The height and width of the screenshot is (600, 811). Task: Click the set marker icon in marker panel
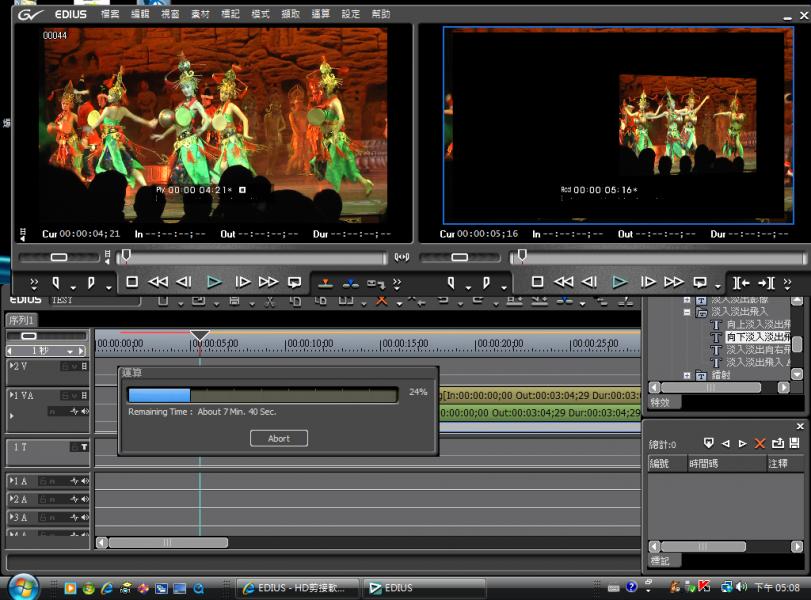click(708, 443)
